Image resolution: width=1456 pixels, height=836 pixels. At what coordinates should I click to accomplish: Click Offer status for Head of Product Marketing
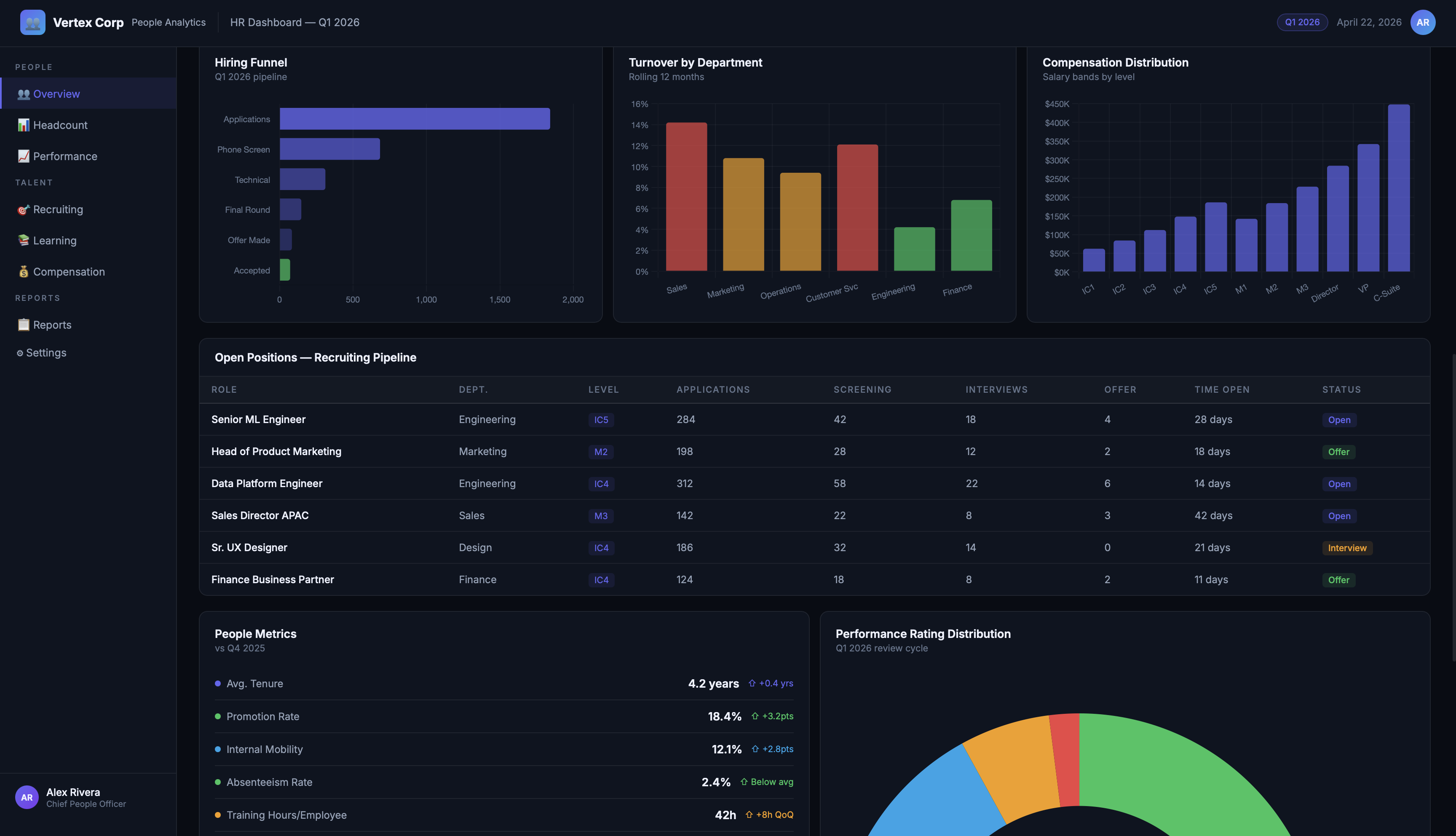[1338, 452]
